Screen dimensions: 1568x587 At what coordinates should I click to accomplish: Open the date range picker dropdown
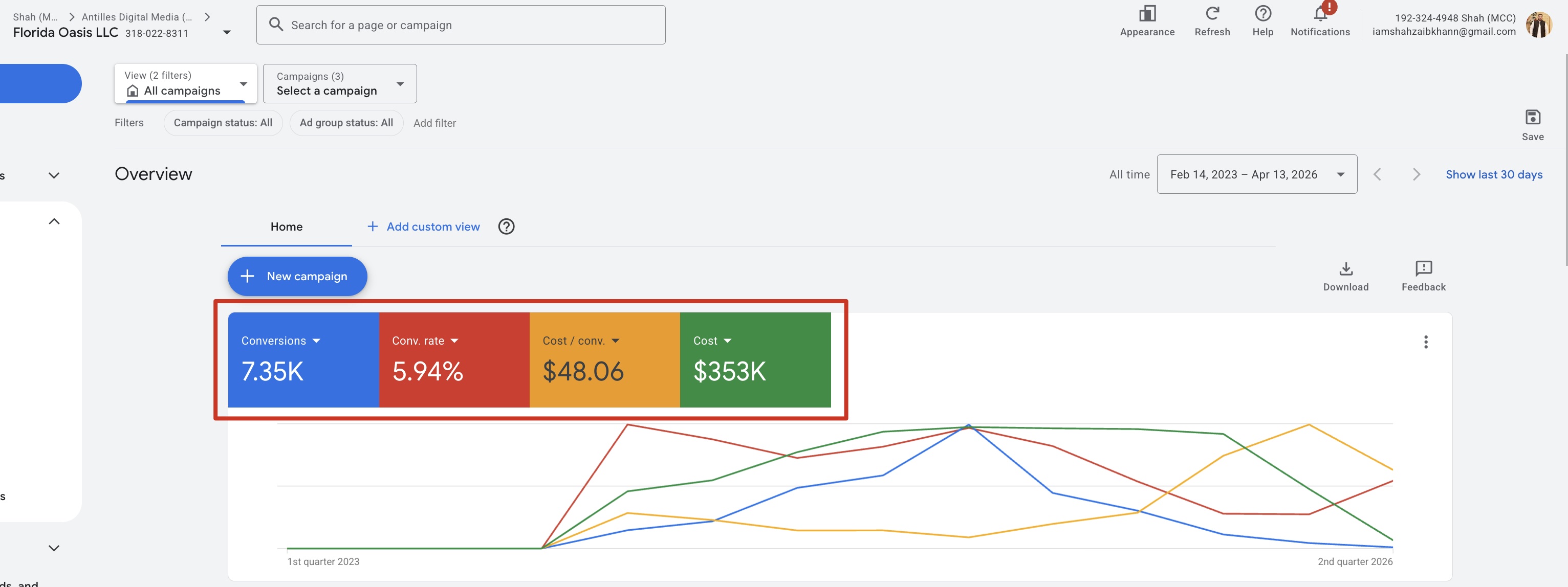[1256, 174]
